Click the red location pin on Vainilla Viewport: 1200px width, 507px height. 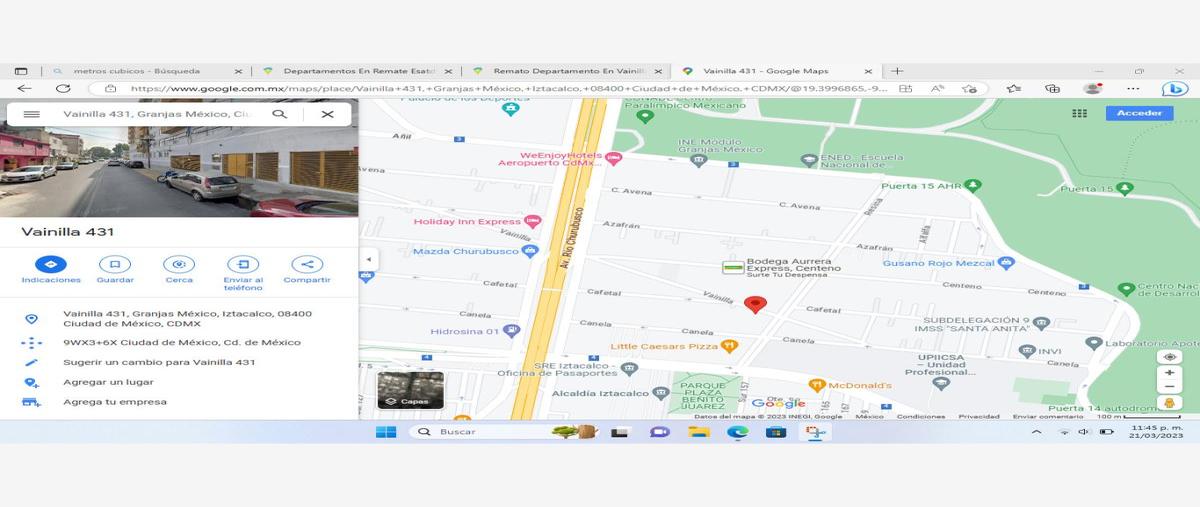click(755, 305)
